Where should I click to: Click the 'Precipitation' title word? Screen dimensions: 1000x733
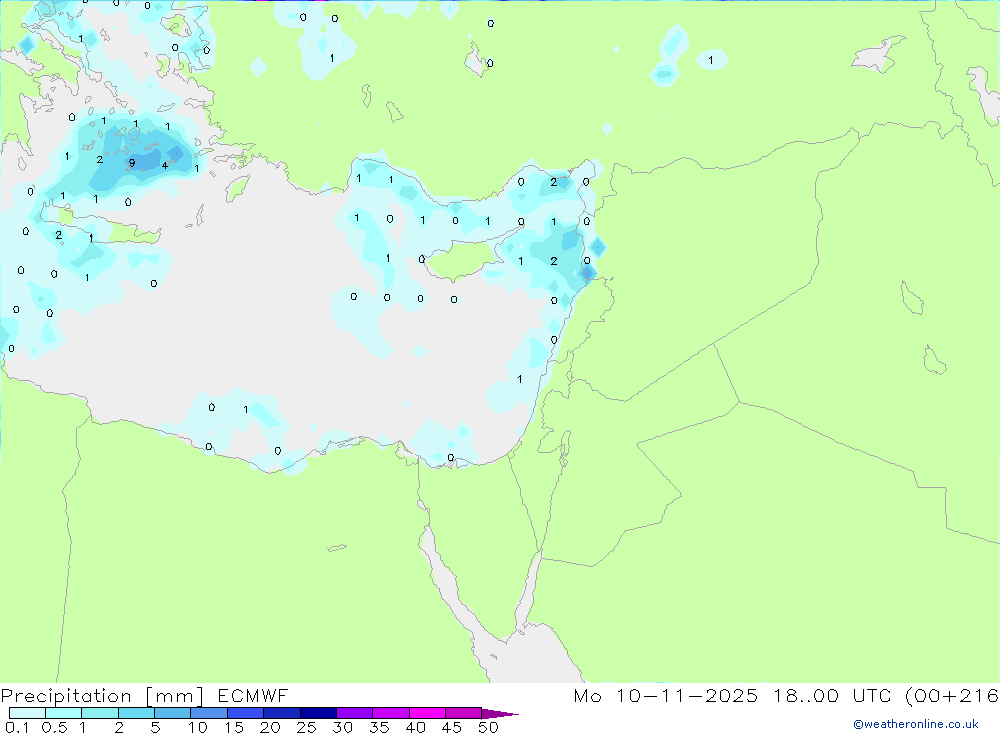pos(66,696)
